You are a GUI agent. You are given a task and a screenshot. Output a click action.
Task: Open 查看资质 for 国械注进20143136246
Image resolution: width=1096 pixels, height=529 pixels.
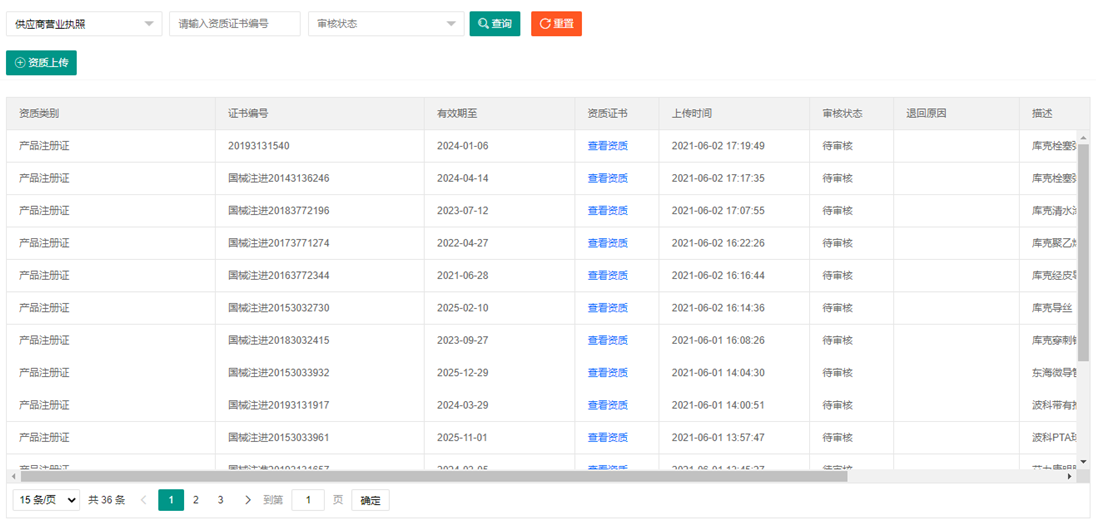607,178
